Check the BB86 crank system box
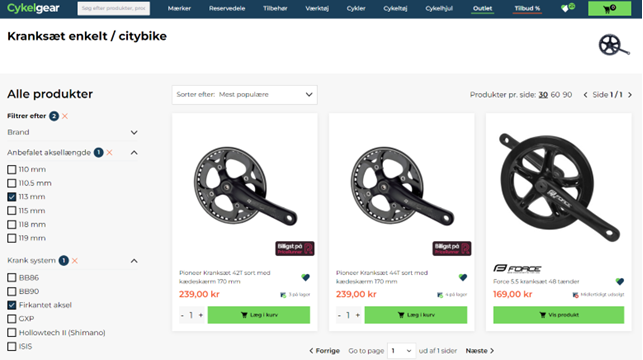This screenshot has width=643, height=360. click(x=12, y=278)
